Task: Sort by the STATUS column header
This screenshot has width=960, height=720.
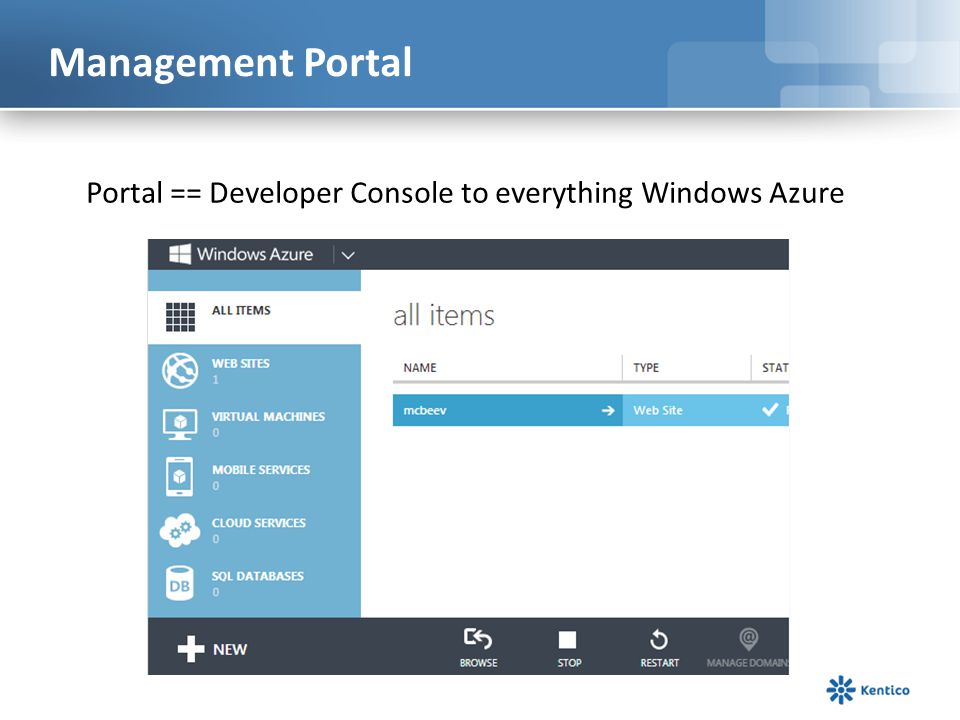Action: [775, 367]
